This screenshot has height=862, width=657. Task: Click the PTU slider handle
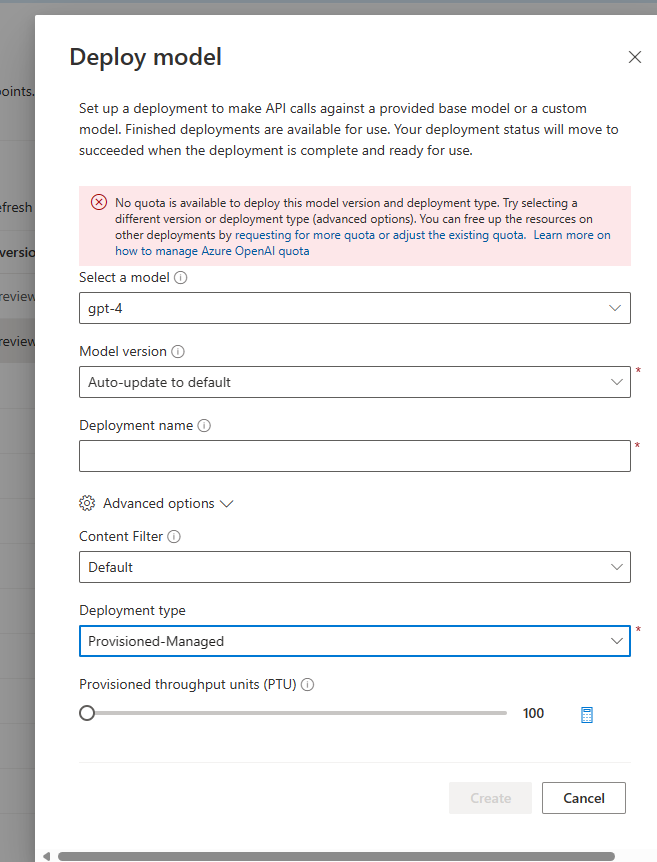87,713
